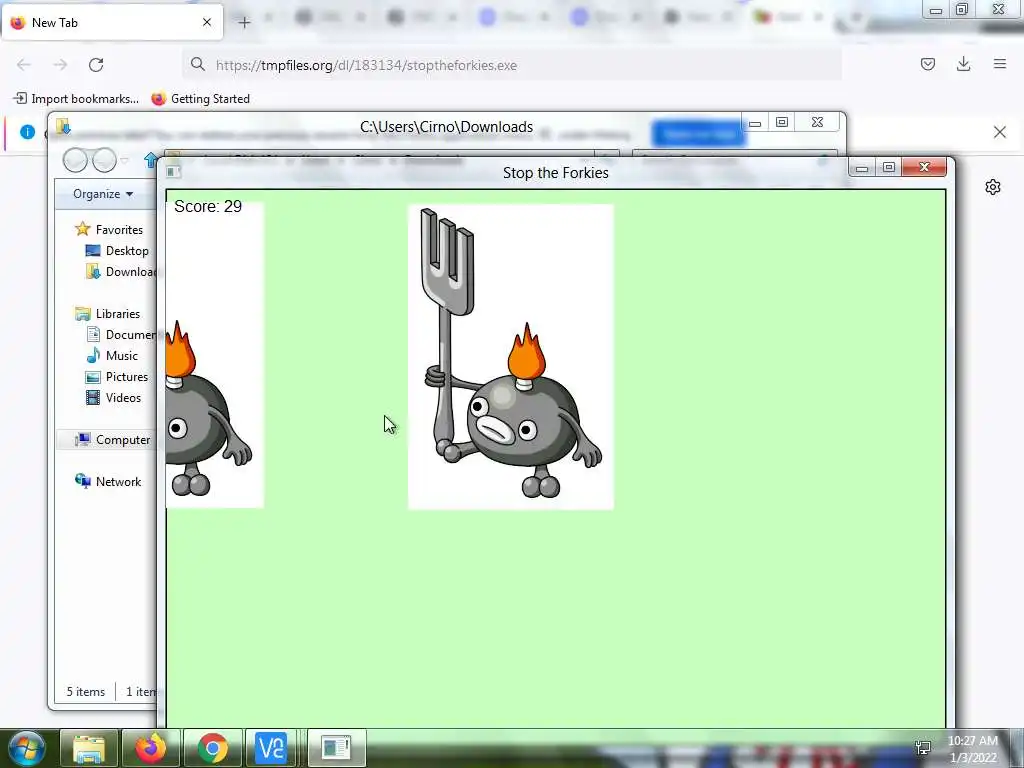
Task: Open a new Firefox tab
Action: click(x=244, y=23)
